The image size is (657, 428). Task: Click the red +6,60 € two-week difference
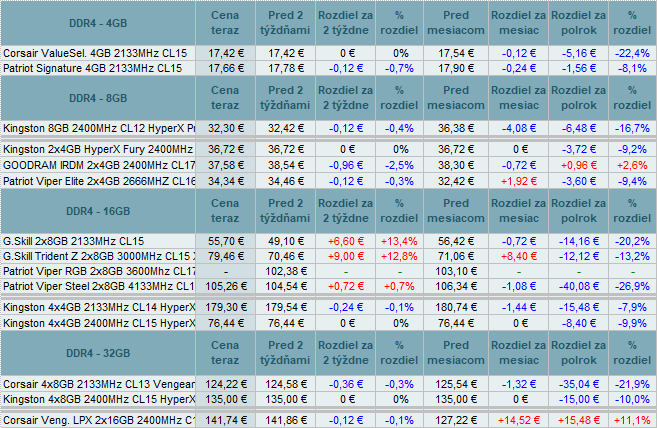346,241
